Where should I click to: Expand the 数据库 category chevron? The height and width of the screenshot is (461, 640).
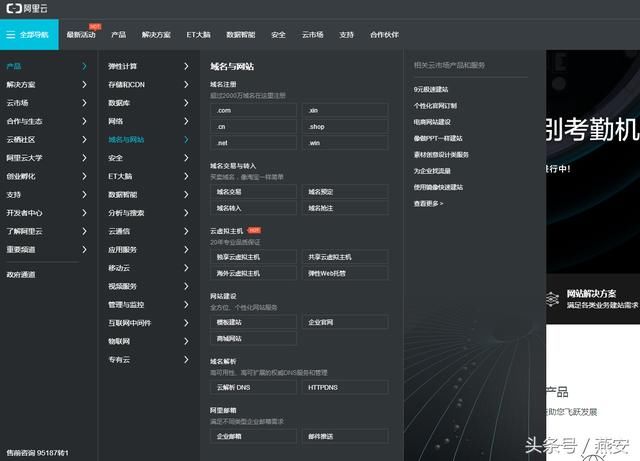186,103
